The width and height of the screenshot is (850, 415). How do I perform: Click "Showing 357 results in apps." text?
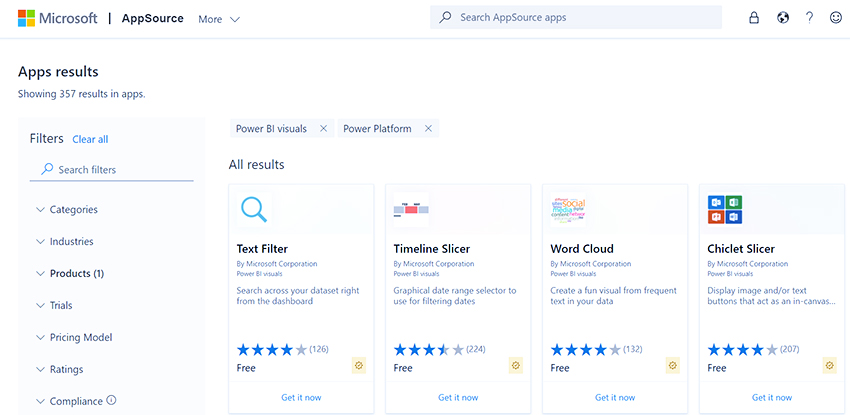point(81,94)
